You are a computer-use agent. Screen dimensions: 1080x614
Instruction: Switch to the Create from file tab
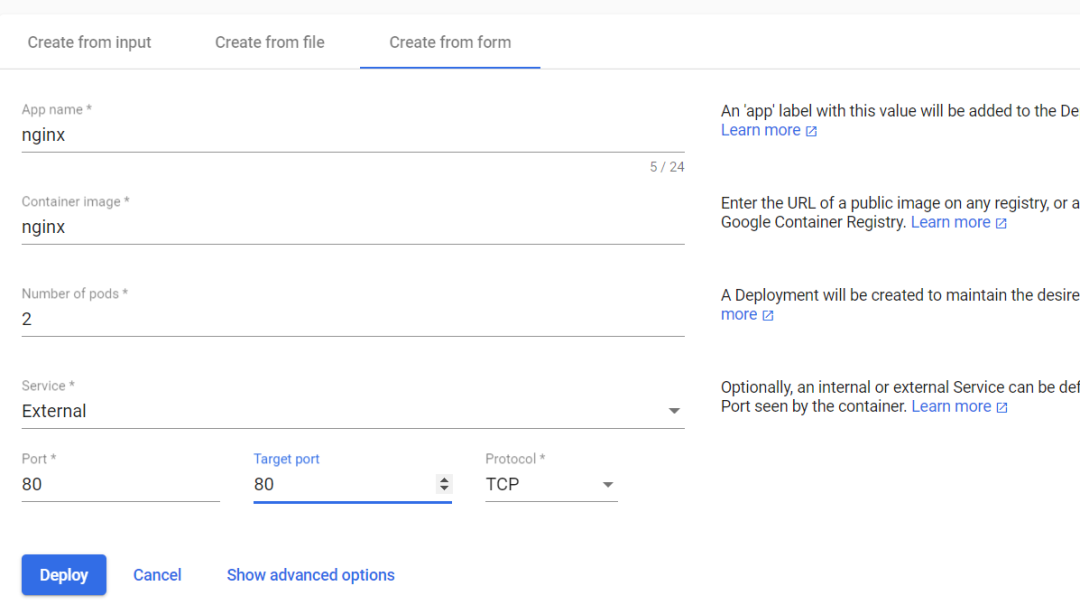coord(270,42)
